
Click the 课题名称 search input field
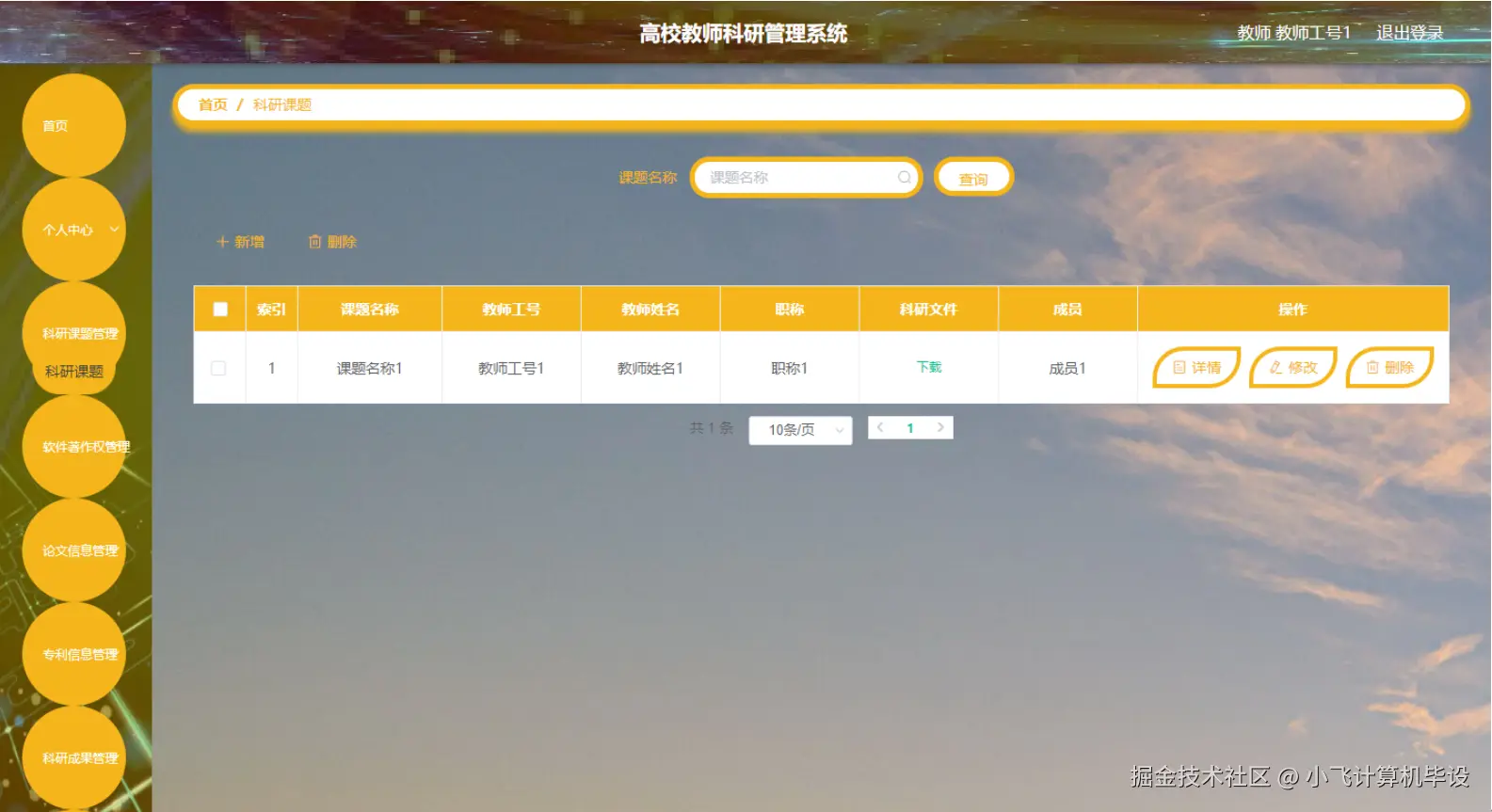coord(806,177)
